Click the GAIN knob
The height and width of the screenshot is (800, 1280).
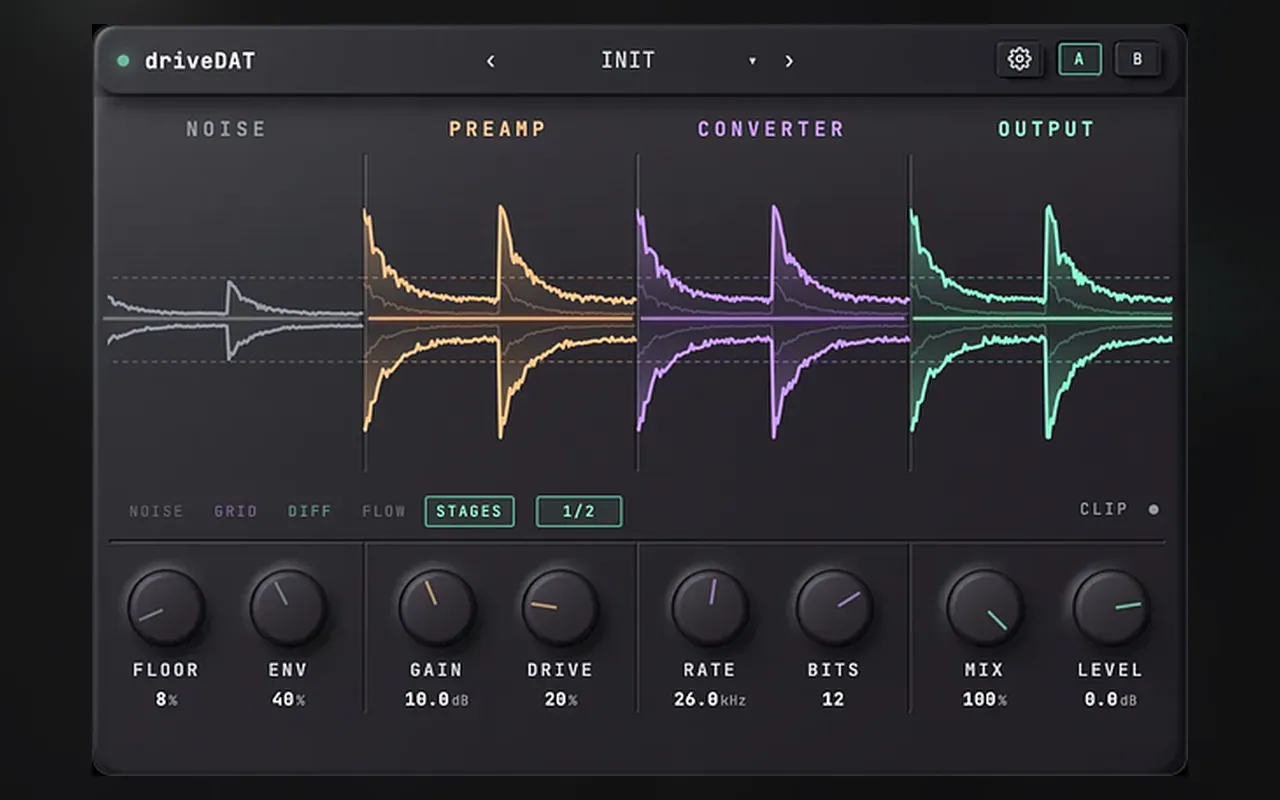click(x=437, y=608)
